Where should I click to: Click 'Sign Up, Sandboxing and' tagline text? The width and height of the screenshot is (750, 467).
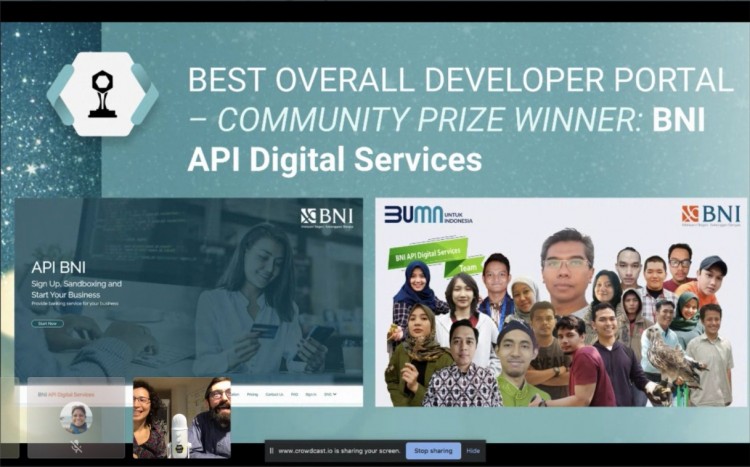[77, 284]
